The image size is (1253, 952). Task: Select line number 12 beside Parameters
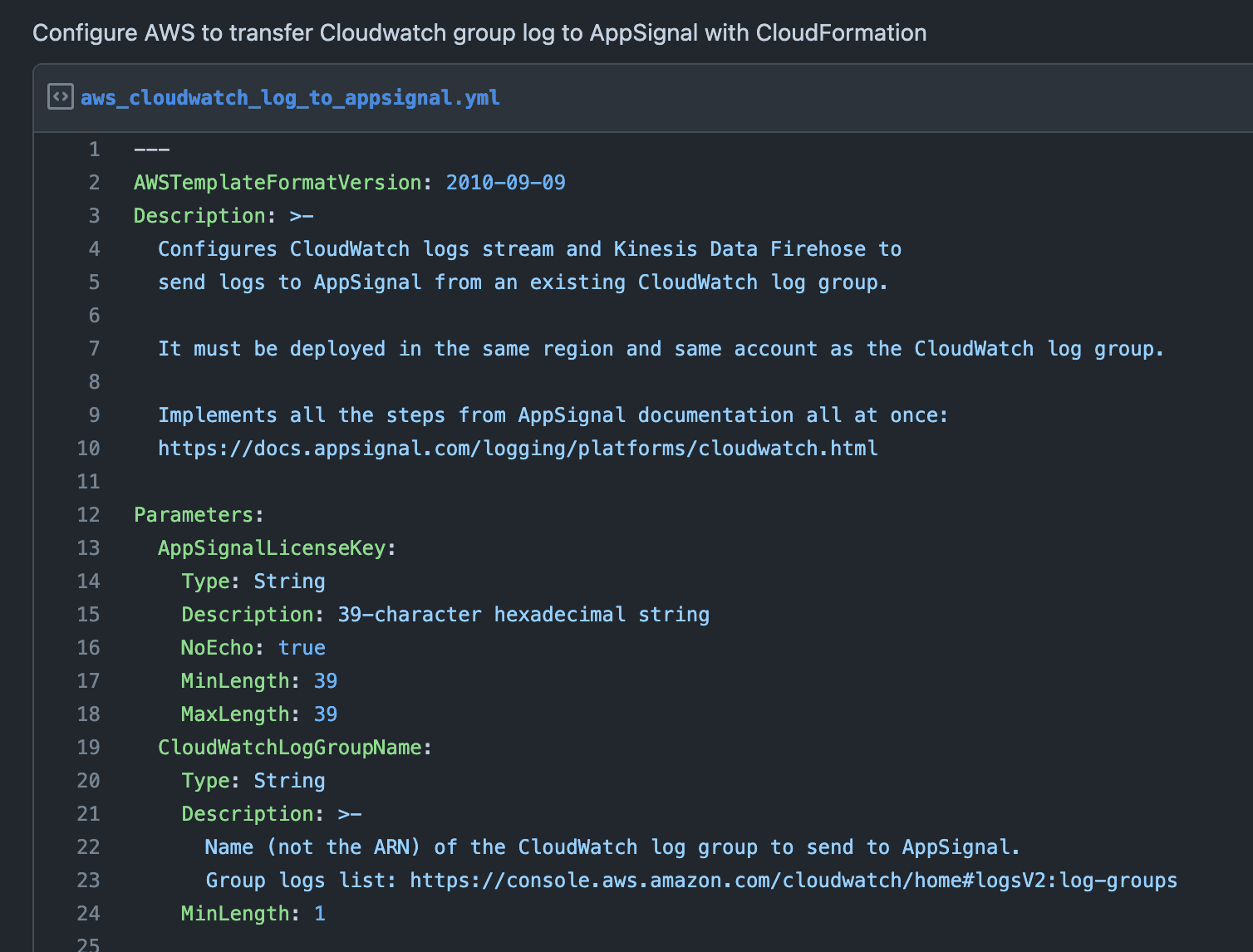click(x=88, y=514)
